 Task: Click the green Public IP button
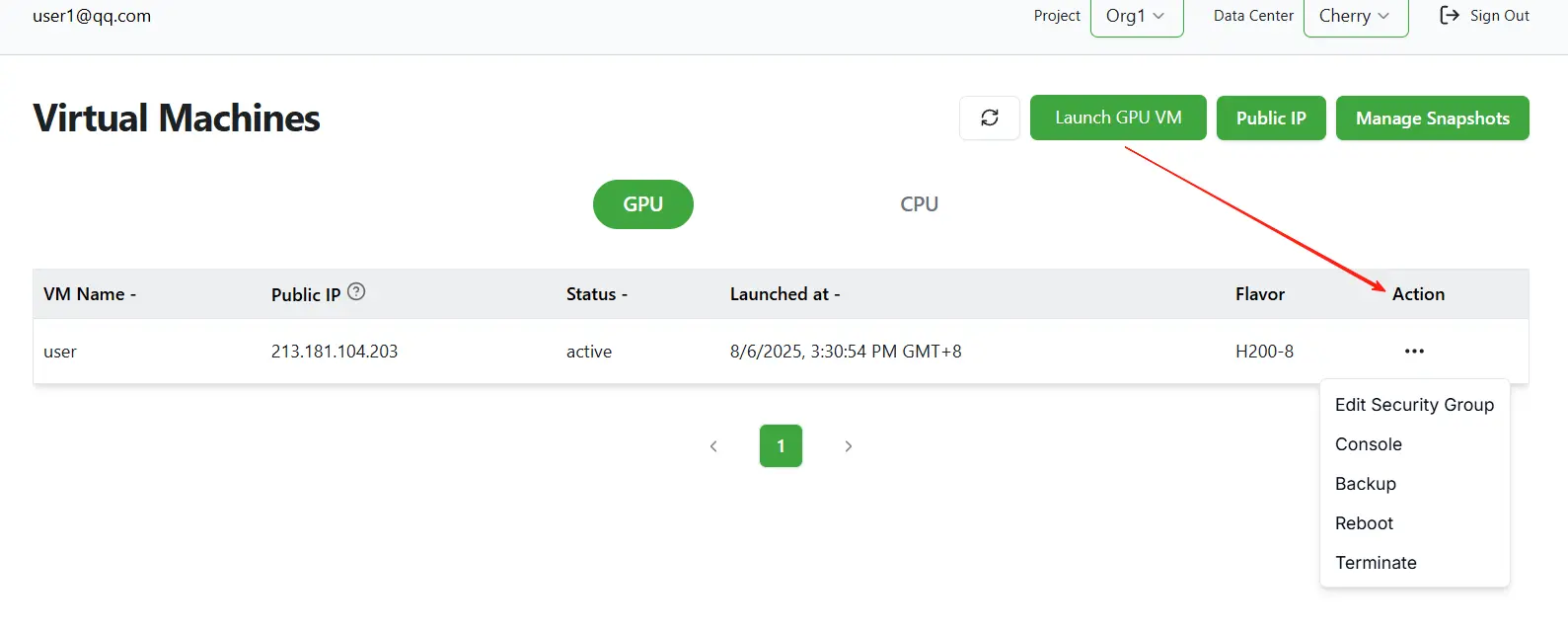pyautogui.click(x=1270, y=118)
